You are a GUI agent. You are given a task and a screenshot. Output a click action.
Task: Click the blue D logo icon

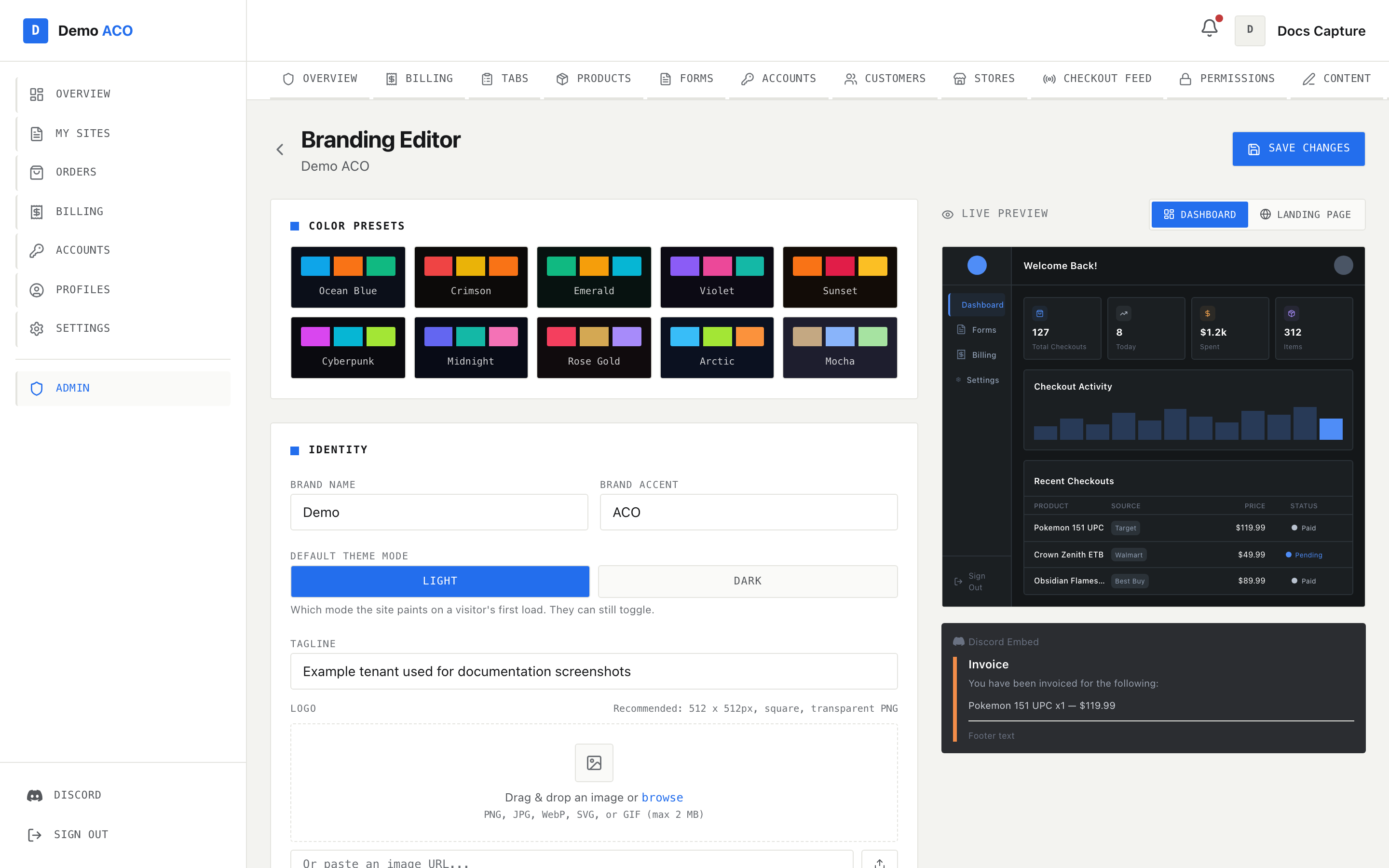click(36, 30)
